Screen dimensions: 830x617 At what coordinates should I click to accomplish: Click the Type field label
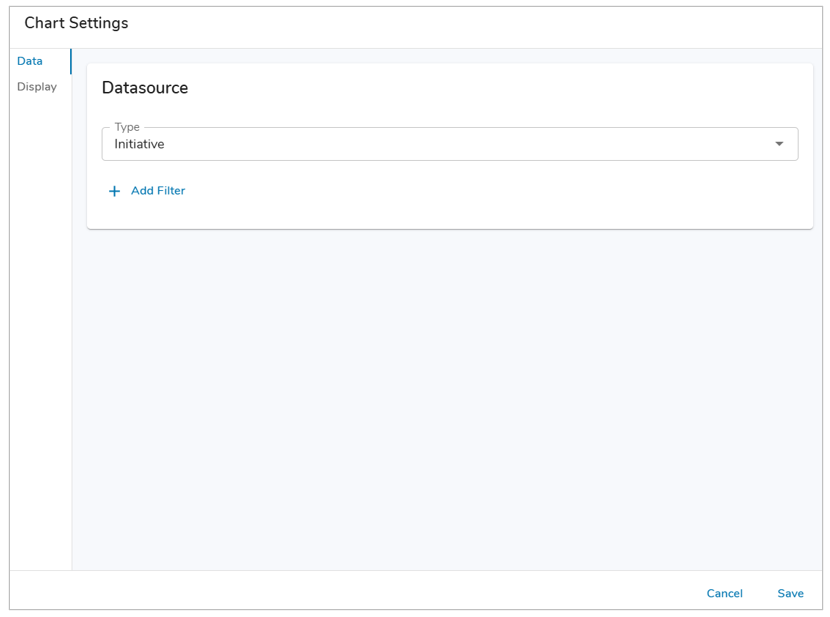click(x=127, y=127)
